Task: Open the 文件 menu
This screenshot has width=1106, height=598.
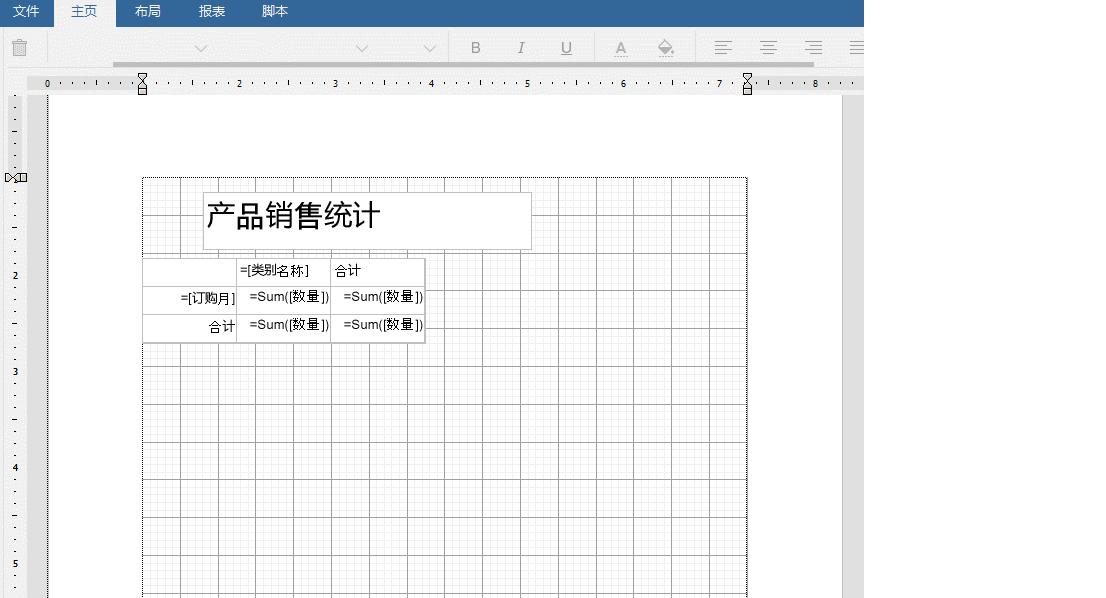Action: (x=27, y=13)
